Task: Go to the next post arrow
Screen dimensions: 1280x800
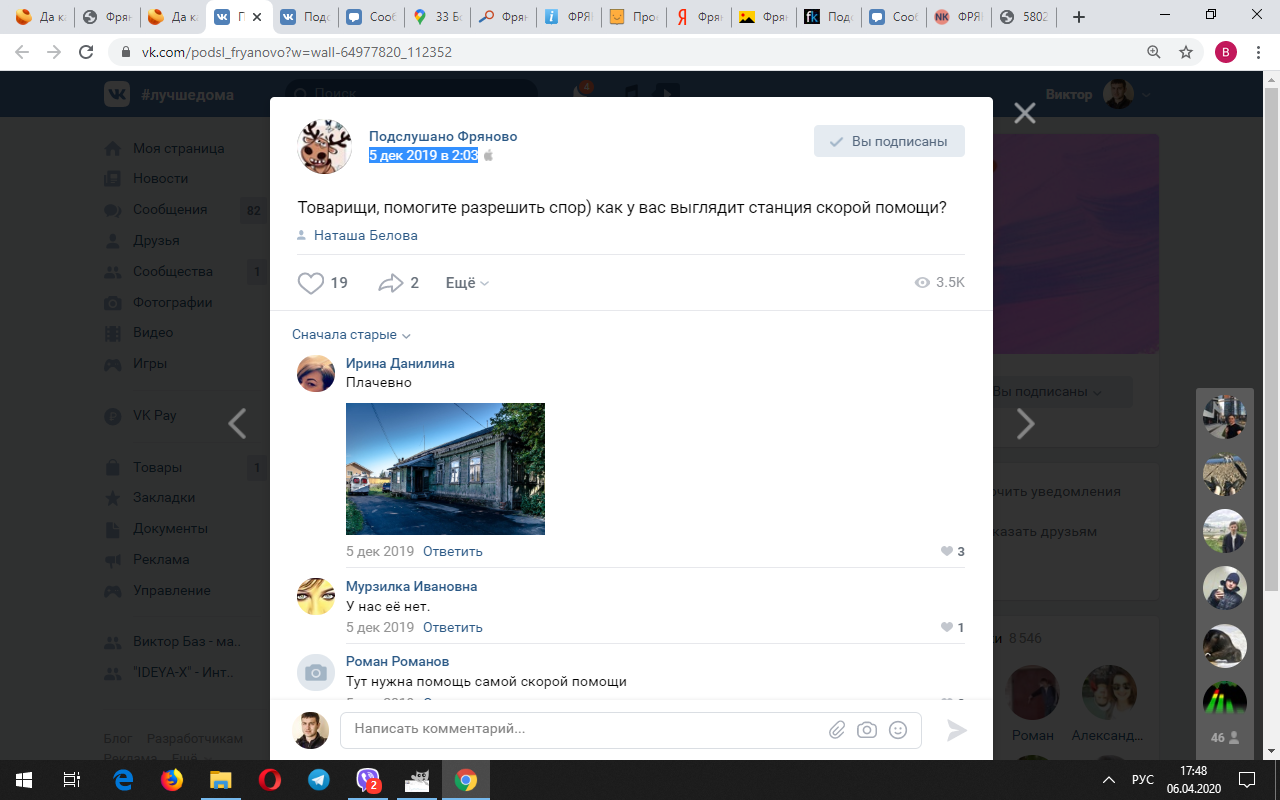Action: click(x=1025, y=424)
